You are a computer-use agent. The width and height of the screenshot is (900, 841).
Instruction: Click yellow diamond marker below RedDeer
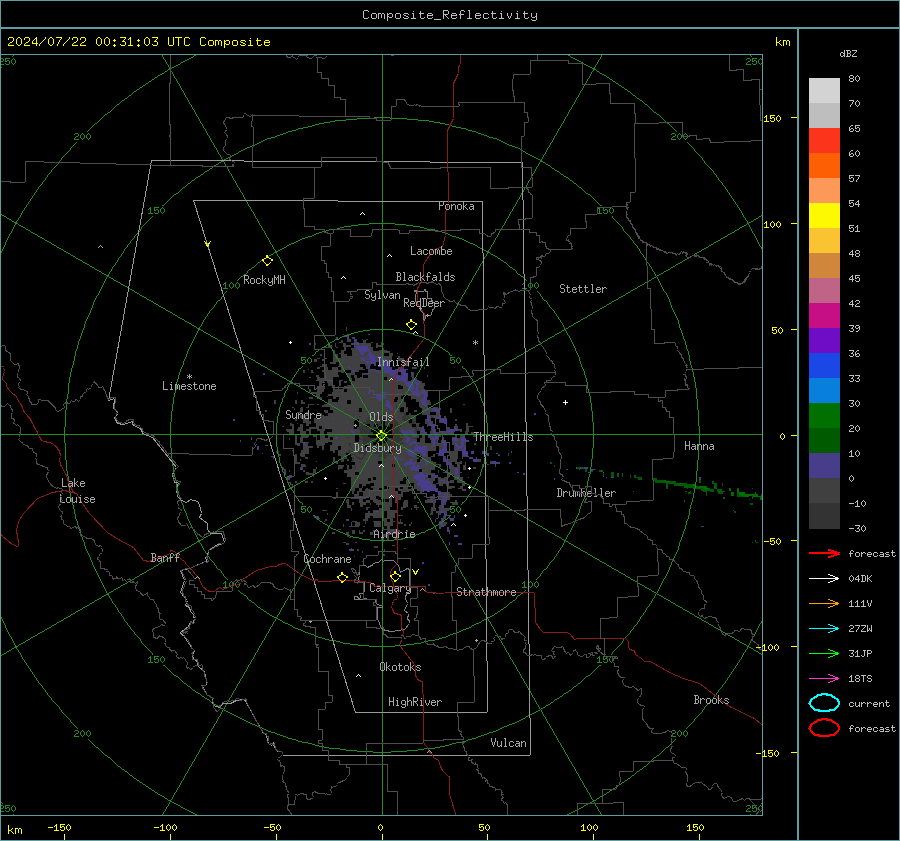coord(411,325)
